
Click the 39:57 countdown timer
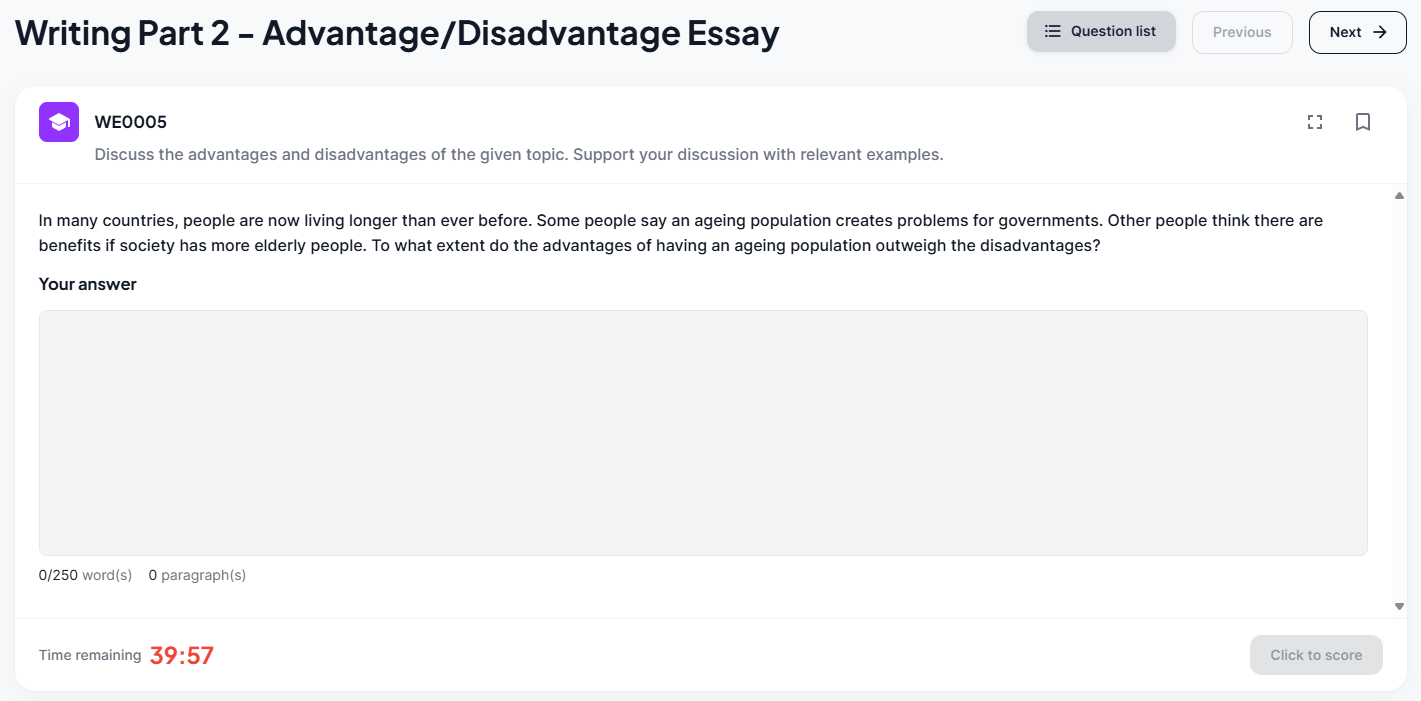182,656
